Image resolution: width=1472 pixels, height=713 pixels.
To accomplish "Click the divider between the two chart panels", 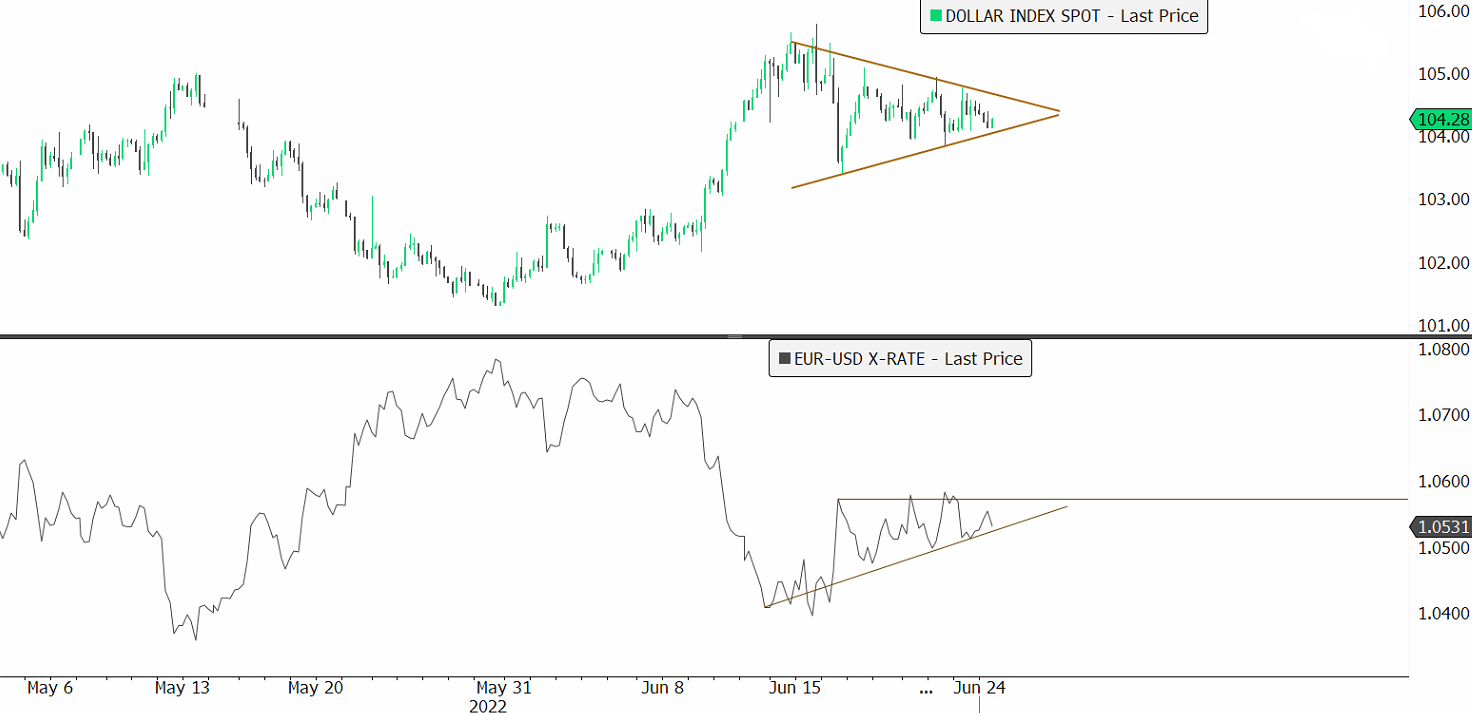I will pyautogui.click(x=736, y=336).
